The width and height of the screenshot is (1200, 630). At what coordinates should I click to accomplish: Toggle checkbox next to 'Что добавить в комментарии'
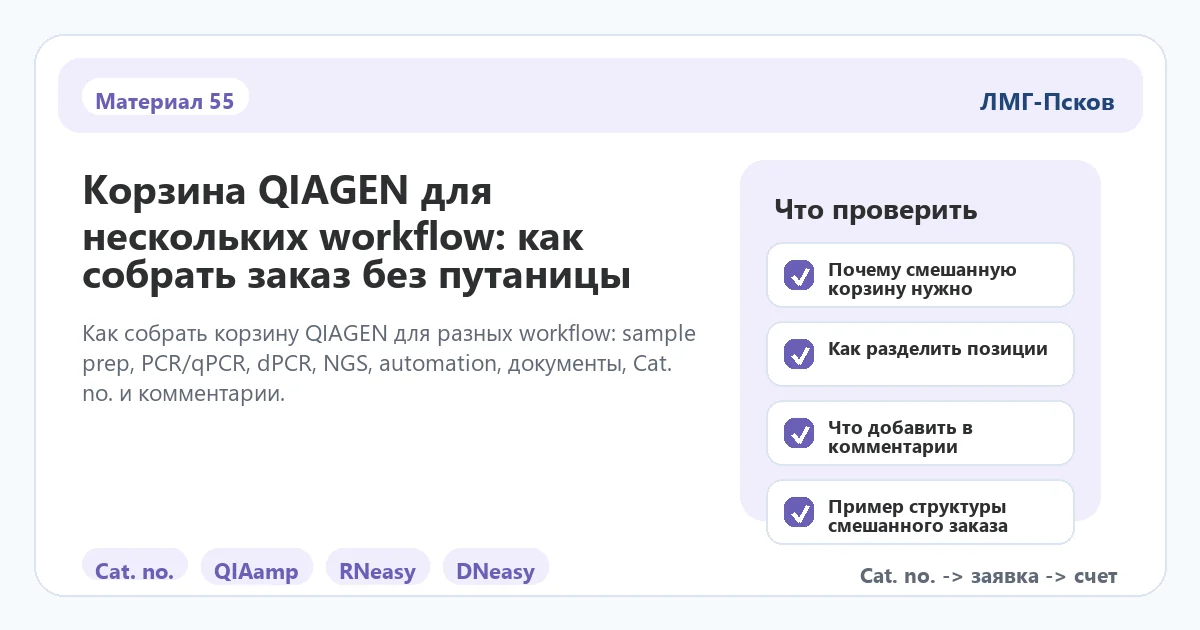point(799,433)
